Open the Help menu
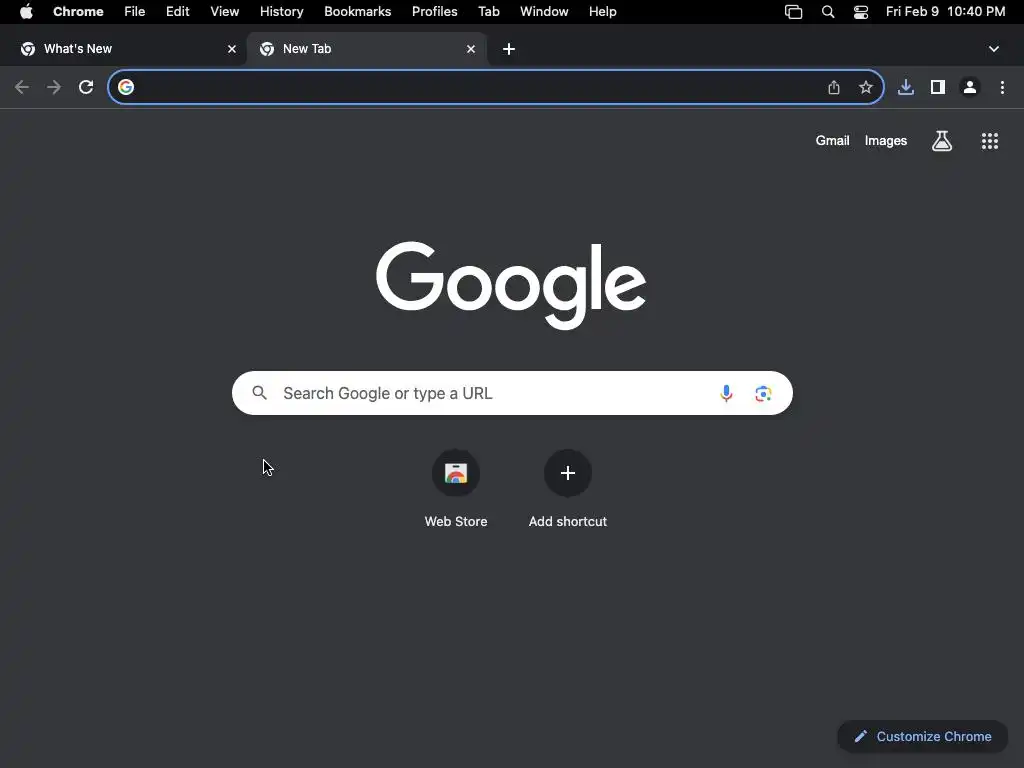This screenshot has width=1024, height=768. click(603, 12)
